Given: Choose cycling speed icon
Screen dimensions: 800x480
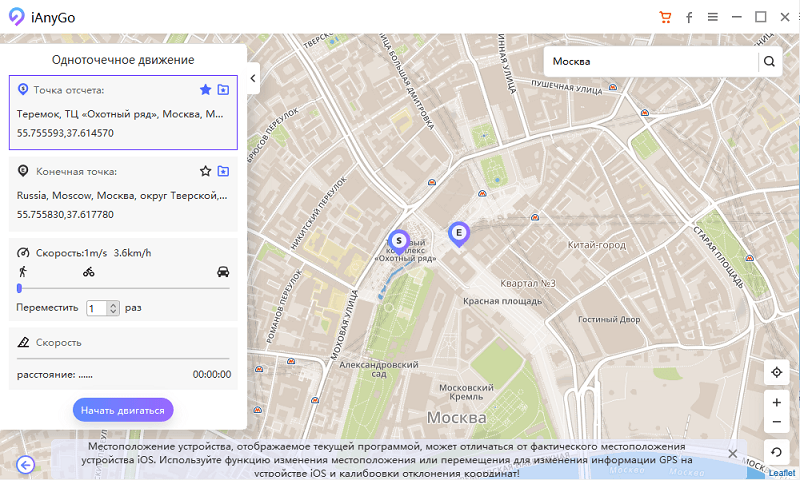Looking at the screenshot, I should (89, 272).
